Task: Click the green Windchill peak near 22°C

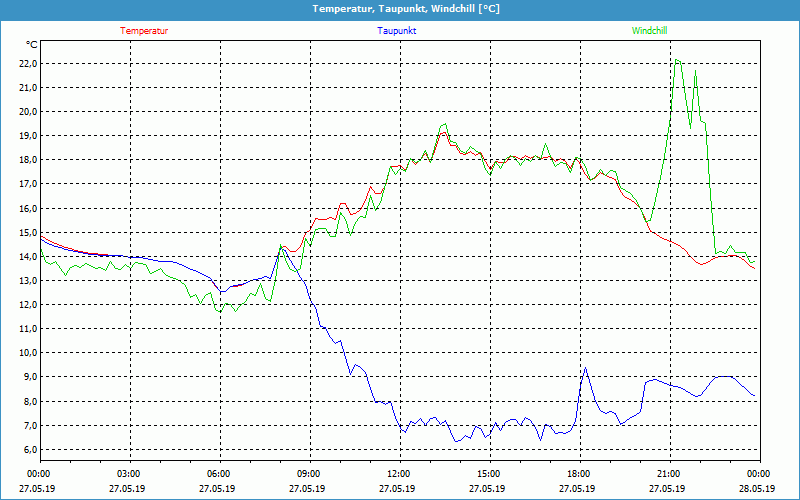Action: [677, 60]
